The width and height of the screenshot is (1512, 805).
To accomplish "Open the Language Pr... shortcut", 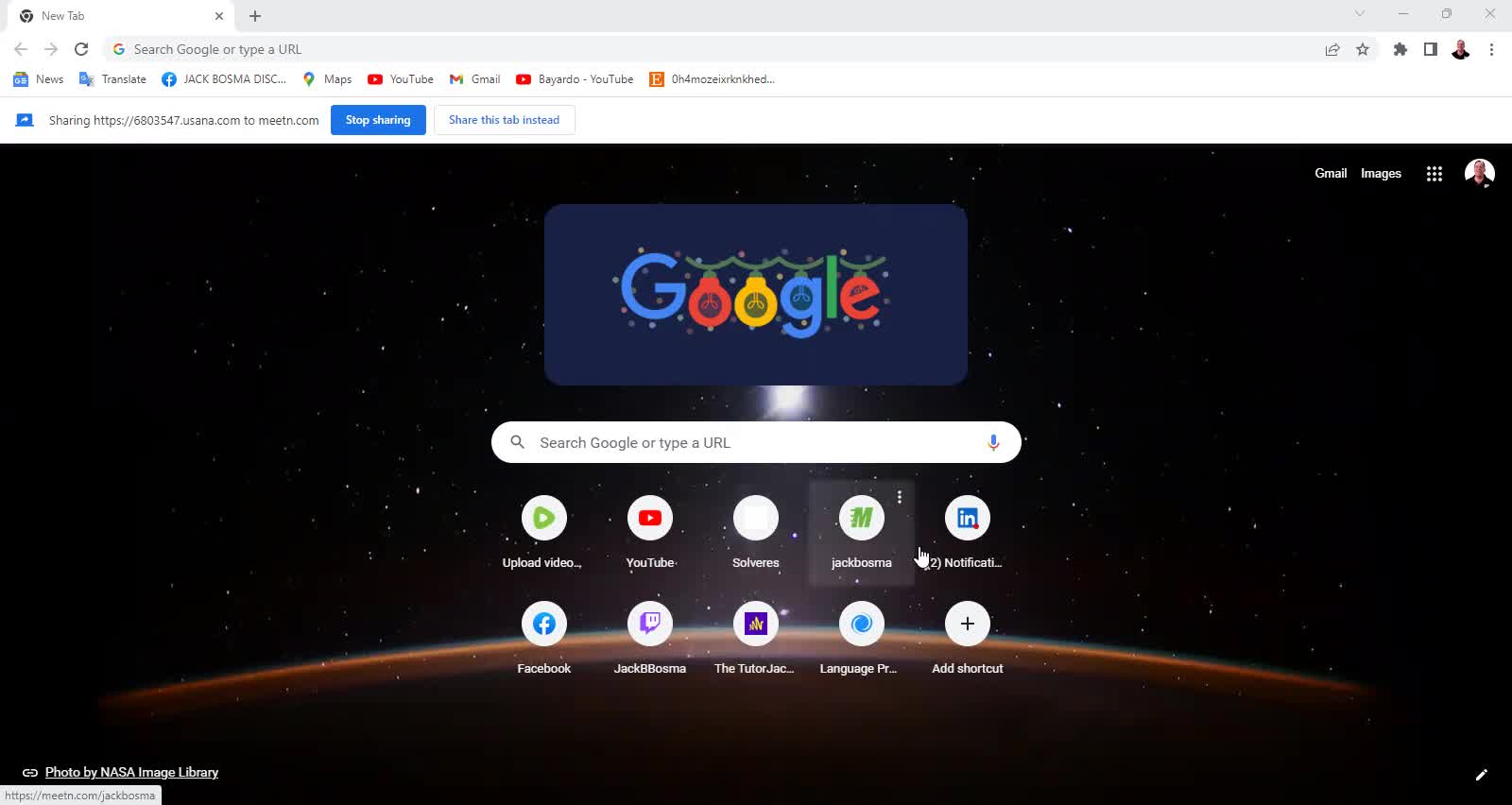I will 862,639.
